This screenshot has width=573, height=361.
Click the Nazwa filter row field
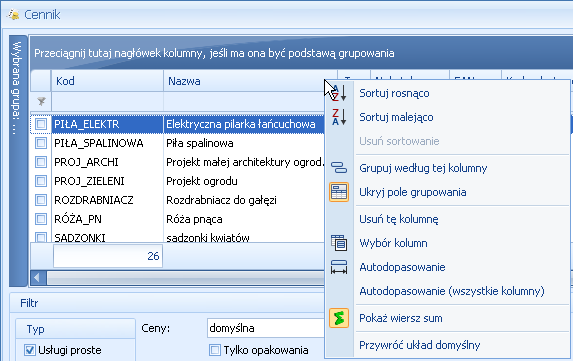coord(244,101)
